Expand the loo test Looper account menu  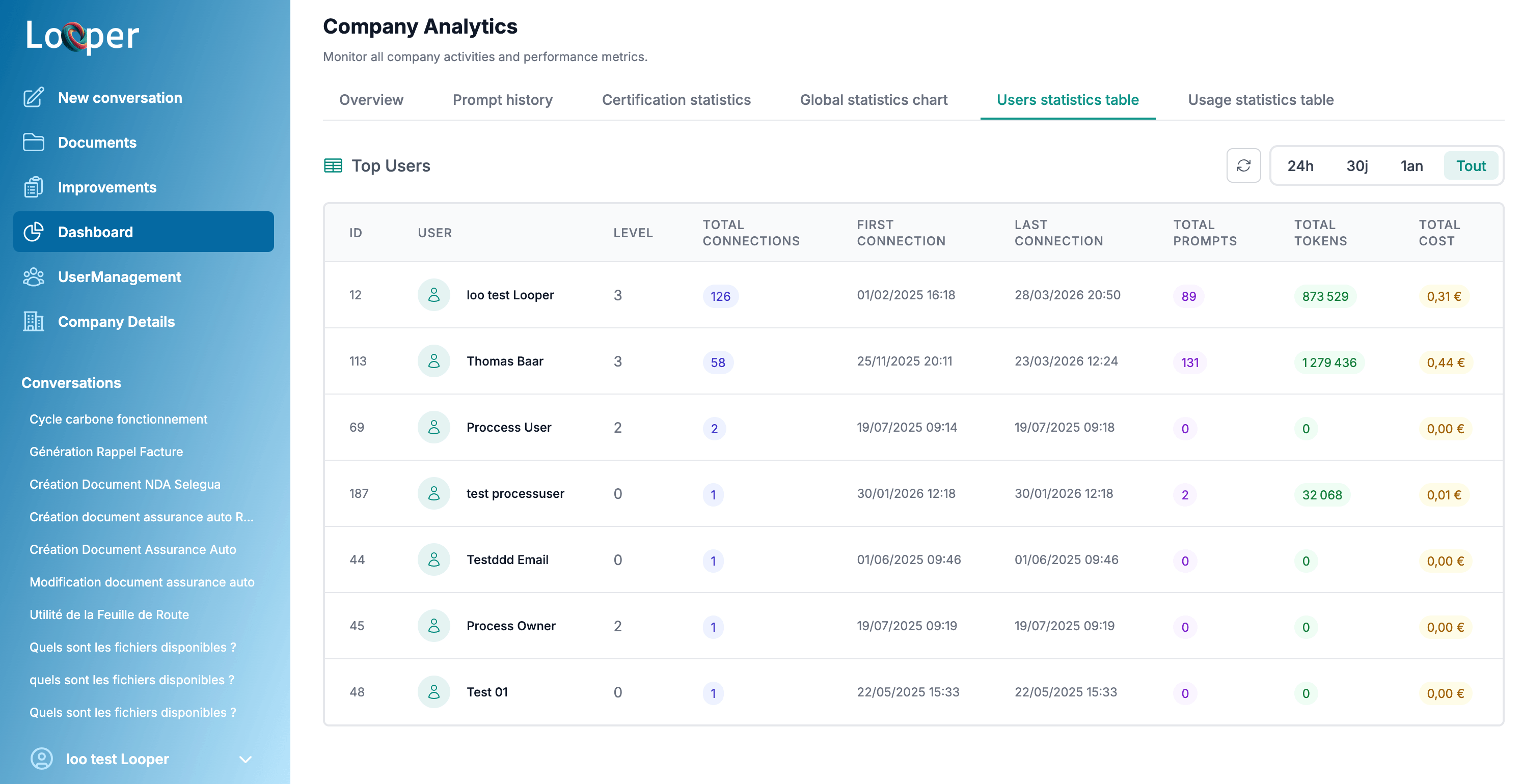tap(246, 759)
